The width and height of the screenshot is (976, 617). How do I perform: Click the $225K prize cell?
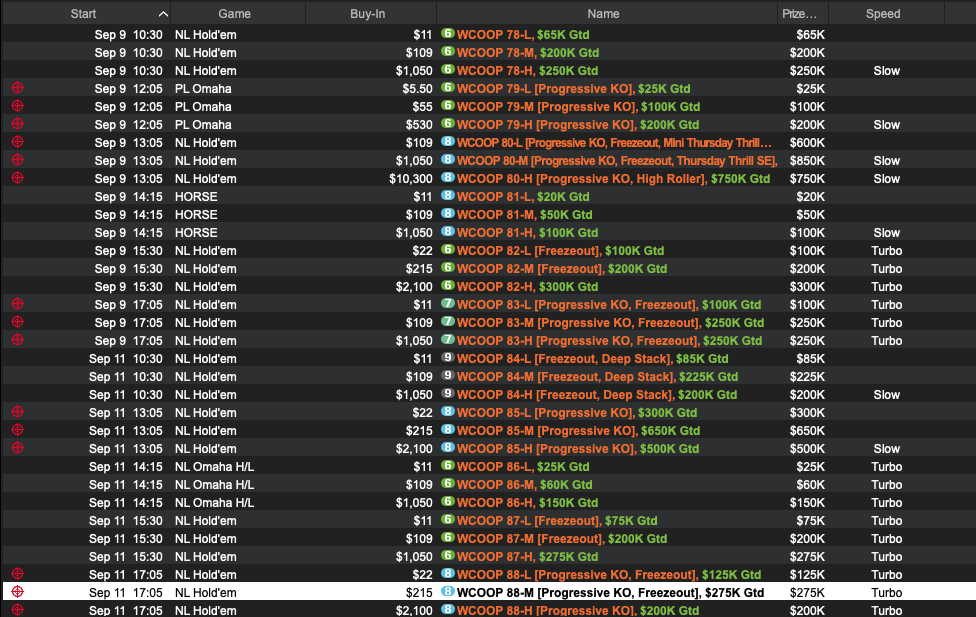807,377
